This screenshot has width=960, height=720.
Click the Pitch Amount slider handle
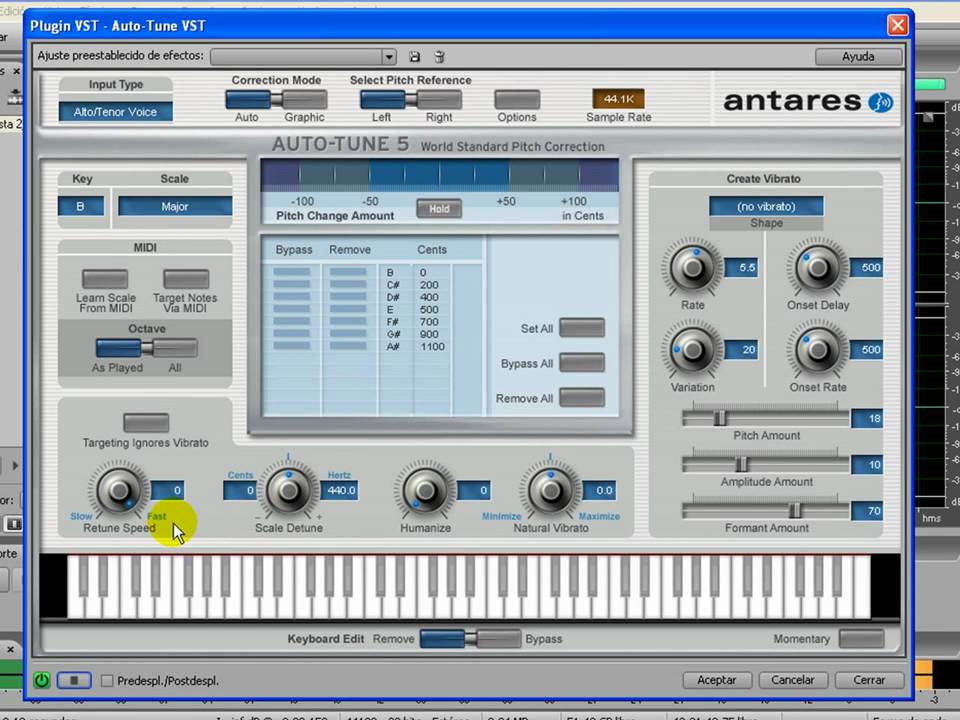point(720,418)
